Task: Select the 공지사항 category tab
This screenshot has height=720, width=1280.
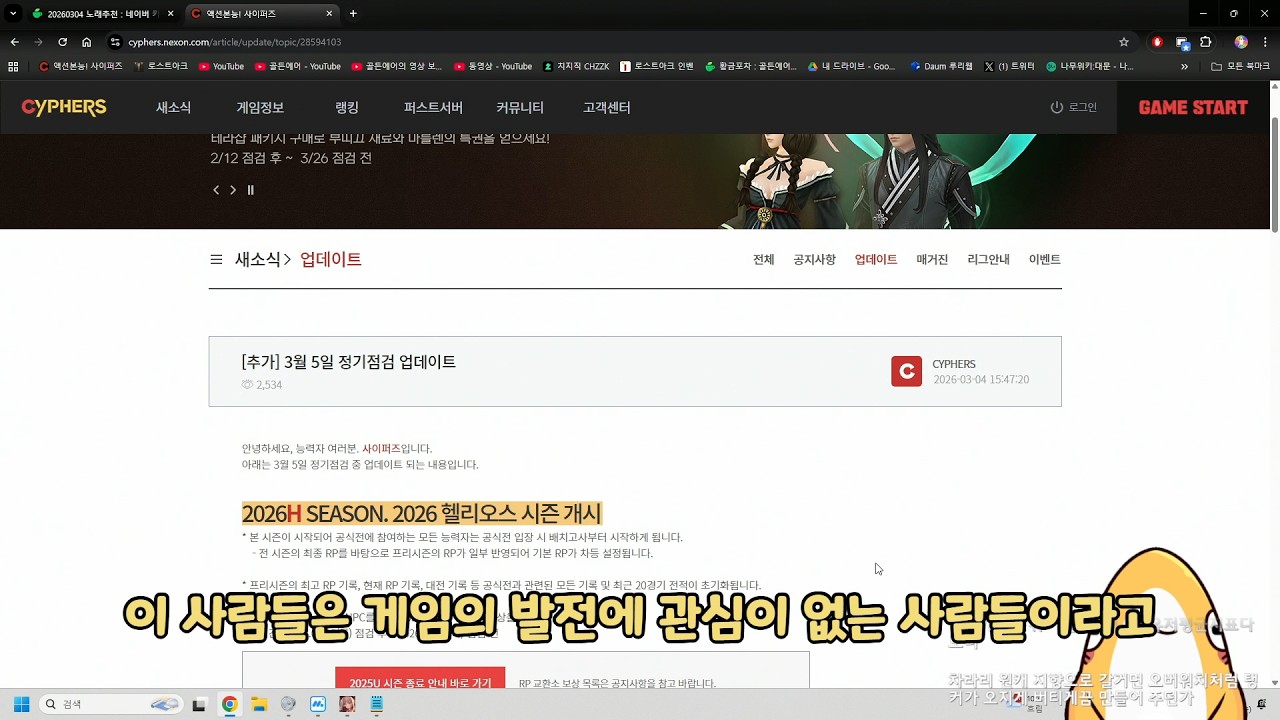Action: pos(814,259)
